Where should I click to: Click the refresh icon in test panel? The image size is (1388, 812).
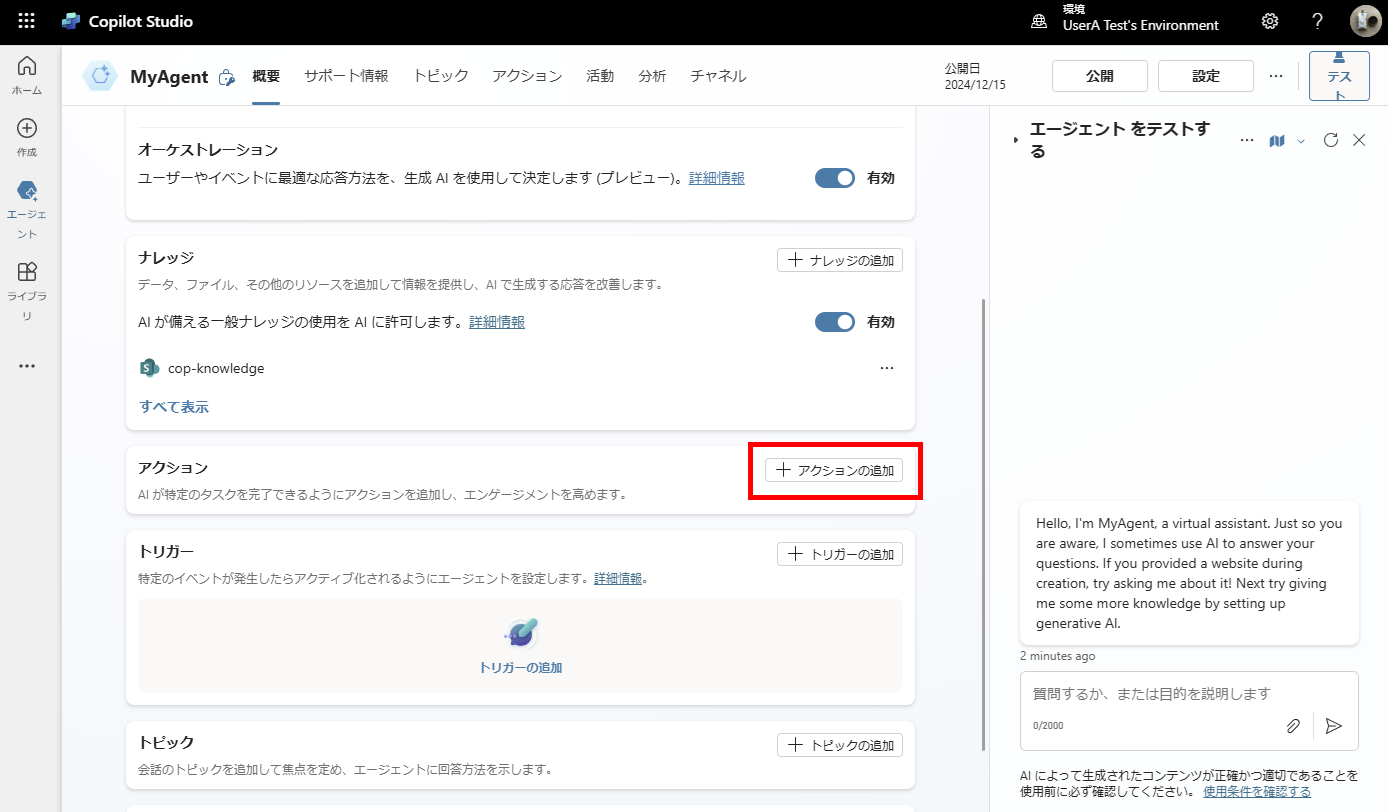click(x=1330, y=140)
